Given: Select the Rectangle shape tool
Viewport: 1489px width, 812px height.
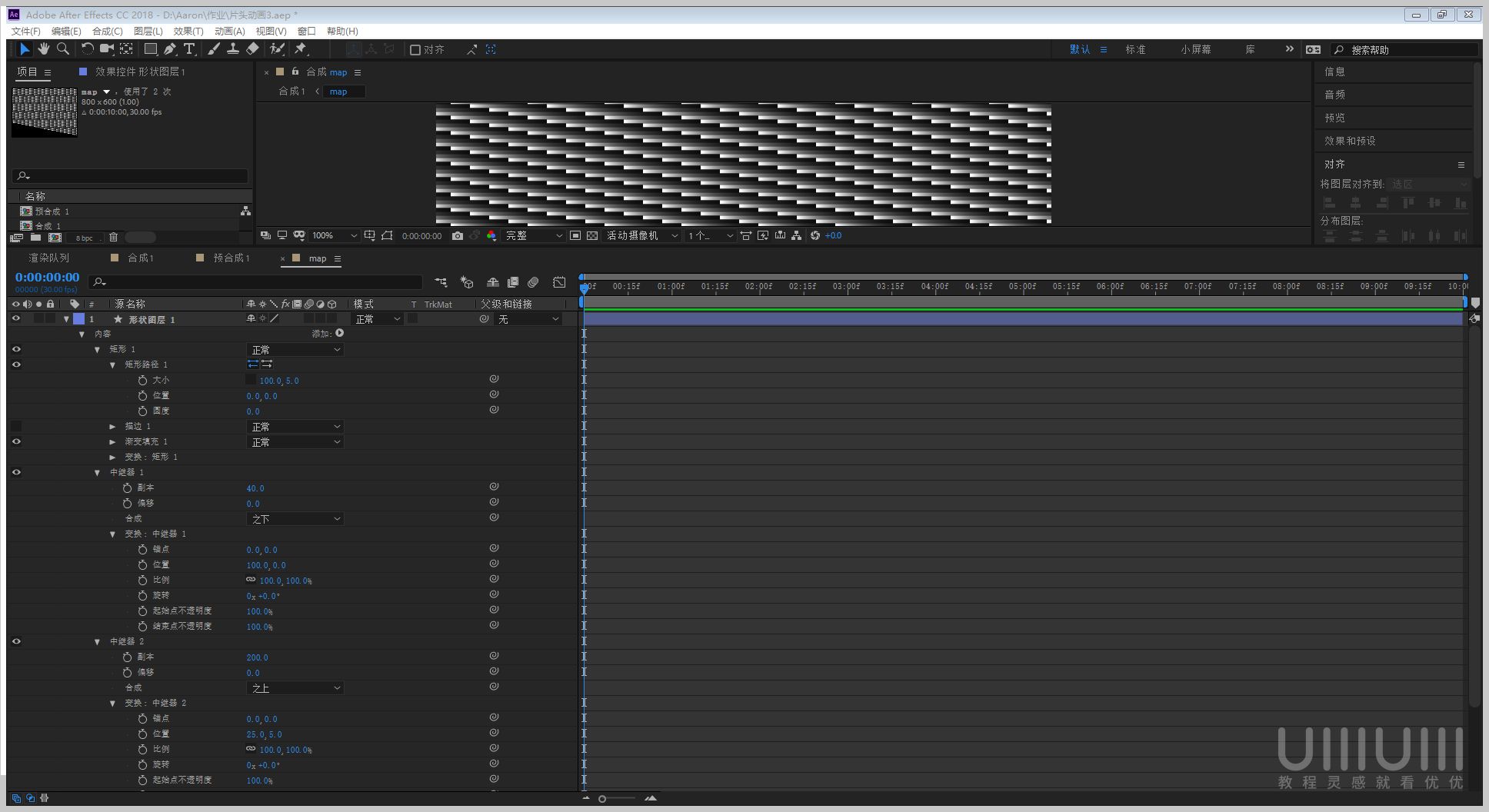Looking at the screenshot, I should tap(151, 49).
